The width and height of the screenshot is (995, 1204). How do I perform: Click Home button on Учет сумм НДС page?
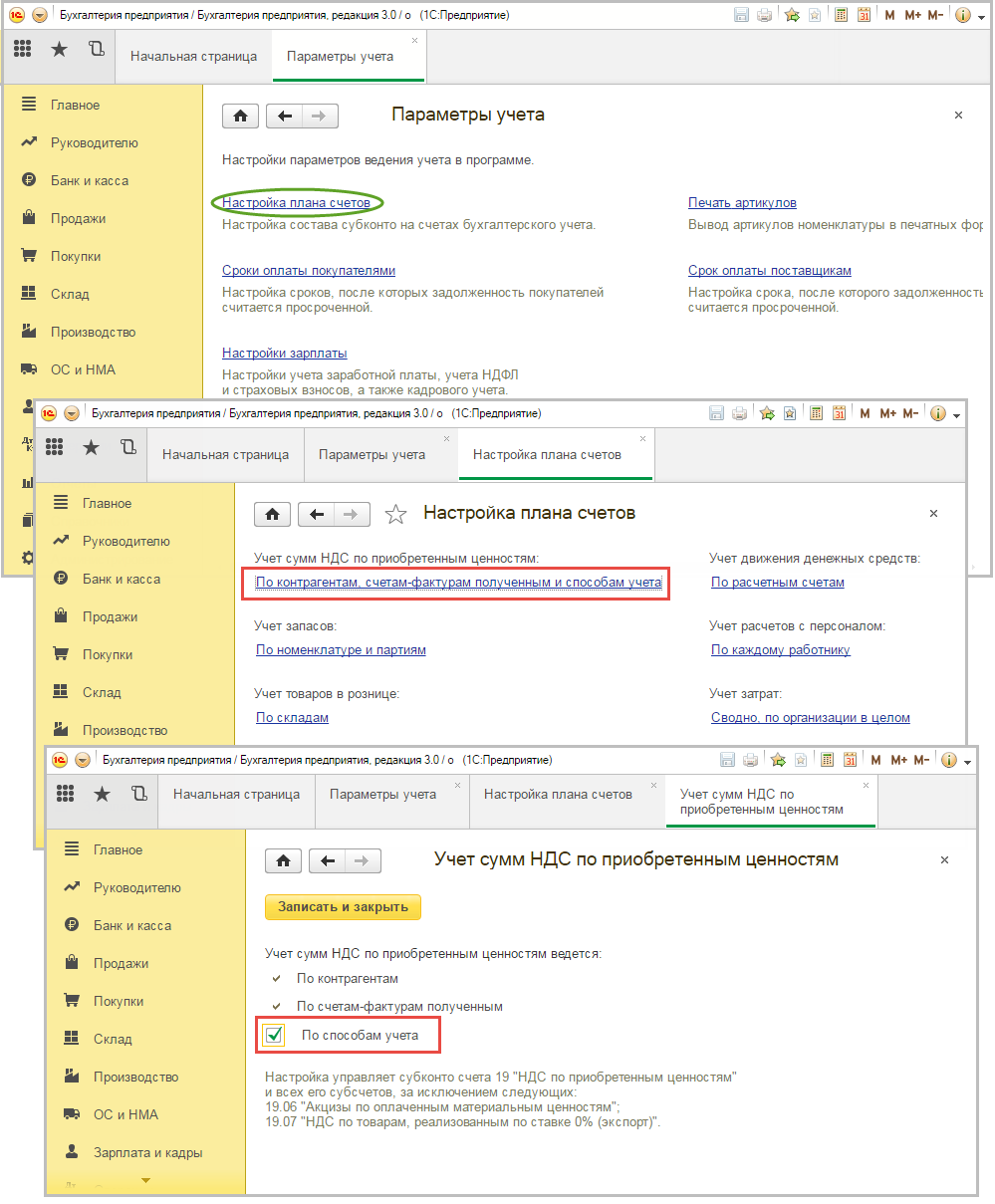click(x=284, y=860)
